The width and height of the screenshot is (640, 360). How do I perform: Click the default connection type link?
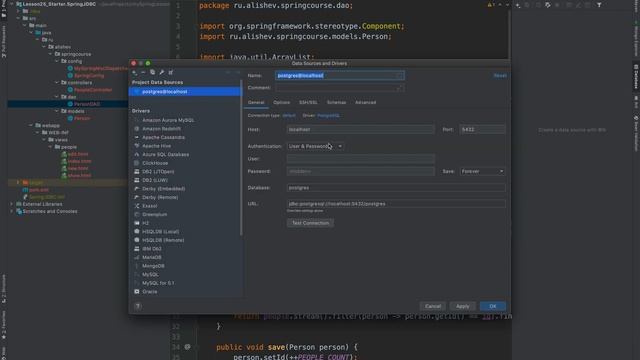coord(289,116)
